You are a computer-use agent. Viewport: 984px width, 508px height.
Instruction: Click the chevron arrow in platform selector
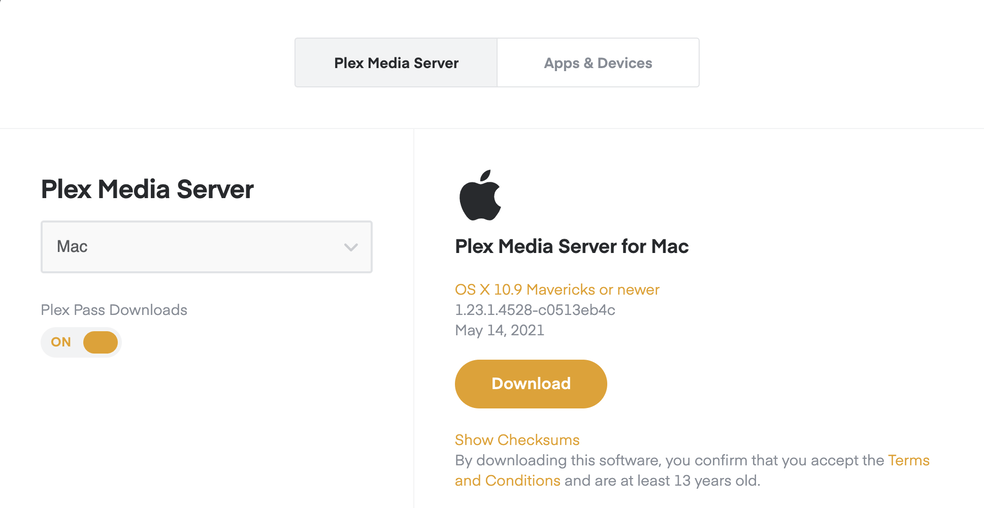click(x=351, y=247)
